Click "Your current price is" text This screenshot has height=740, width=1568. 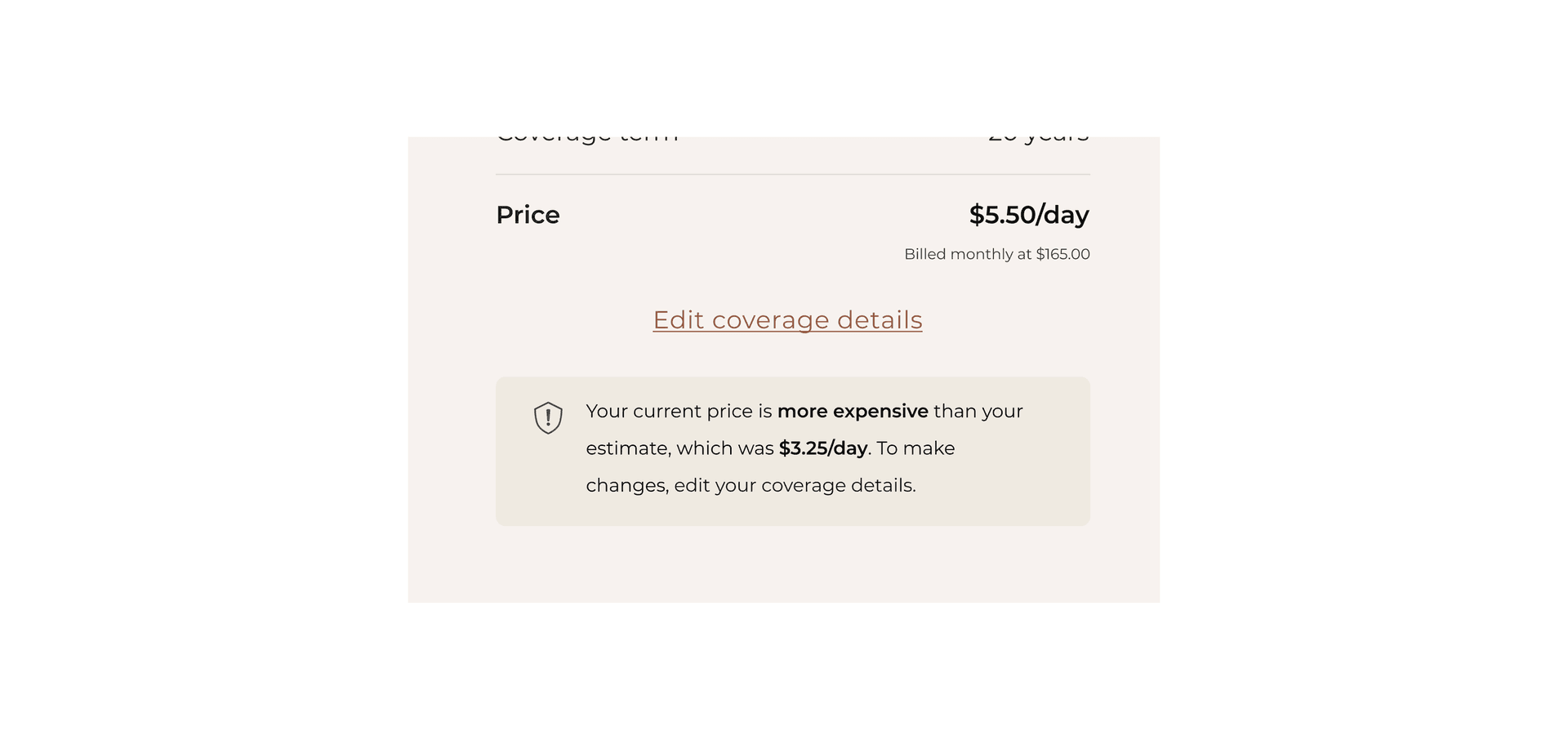pos(679,411)
